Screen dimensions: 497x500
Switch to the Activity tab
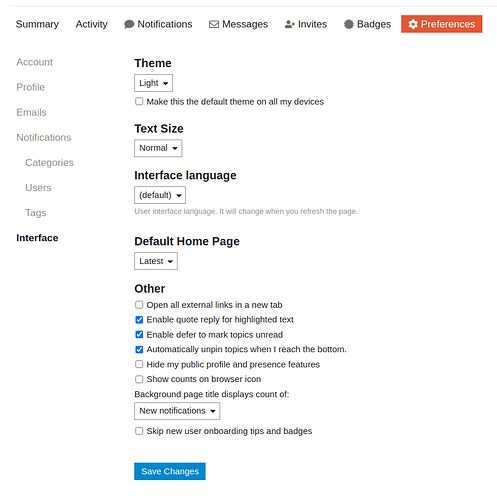pos(92,24)
